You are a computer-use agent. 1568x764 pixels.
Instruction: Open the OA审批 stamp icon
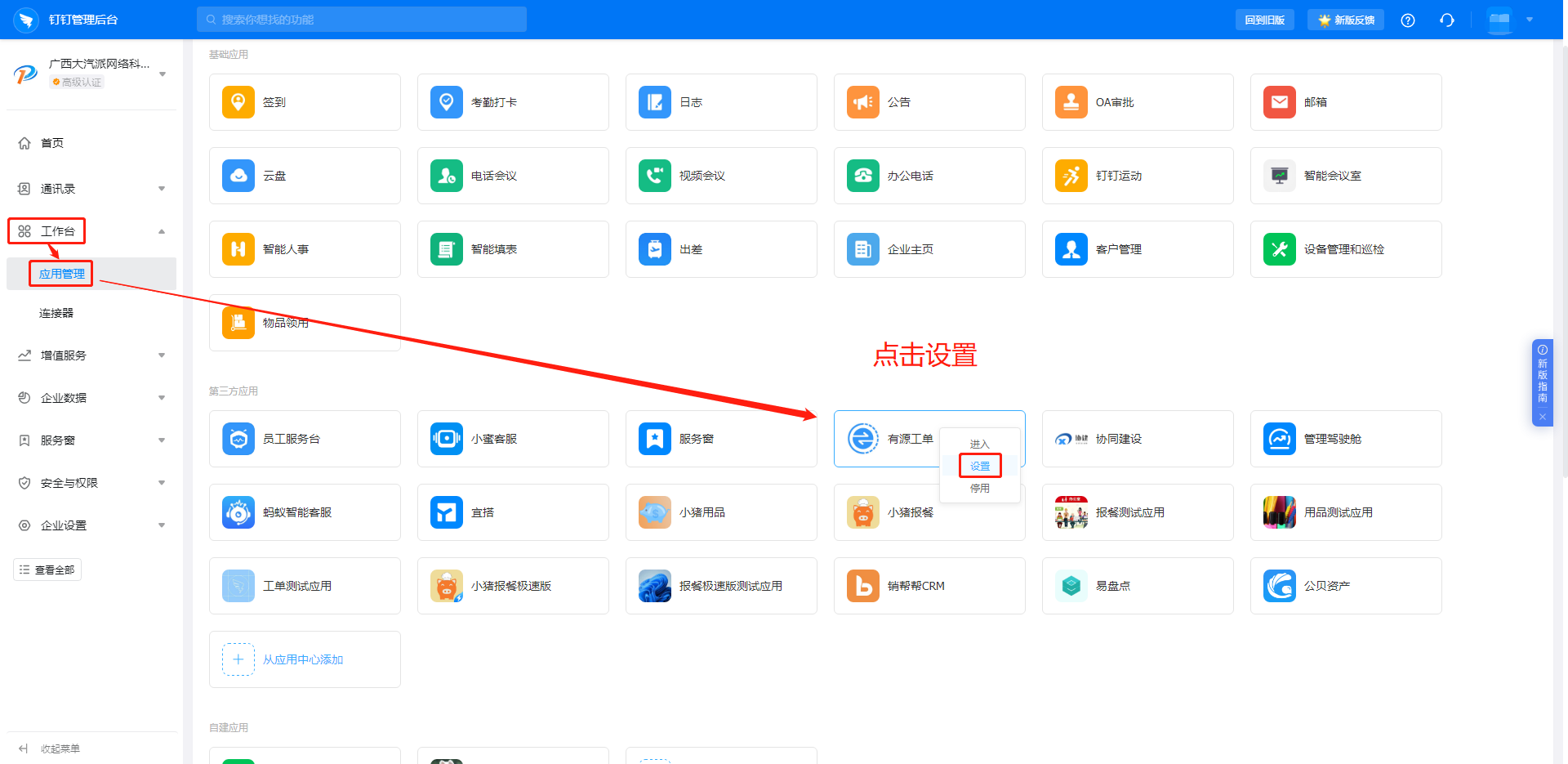click(x=1071, y=102)
